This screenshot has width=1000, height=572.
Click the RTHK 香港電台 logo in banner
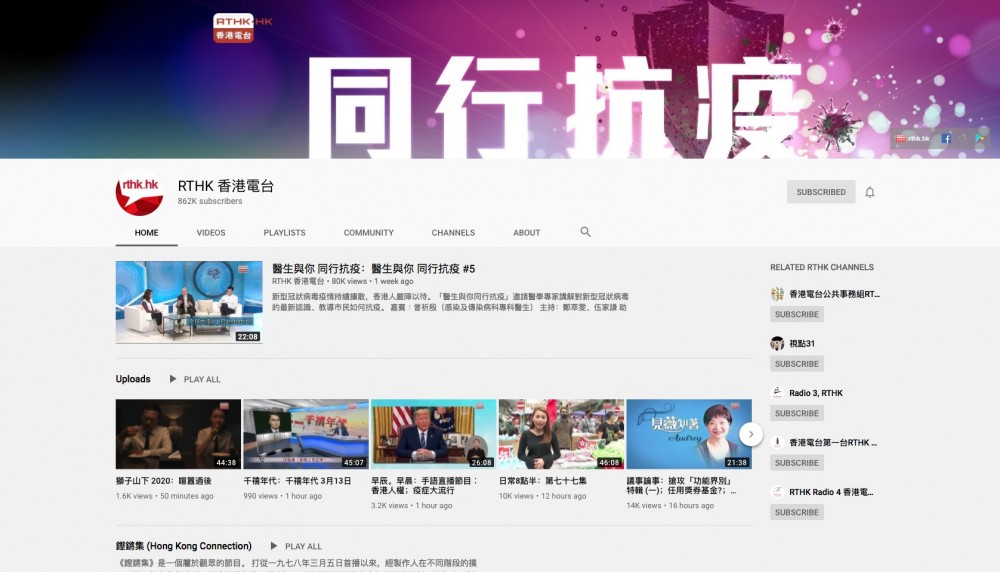234,28
